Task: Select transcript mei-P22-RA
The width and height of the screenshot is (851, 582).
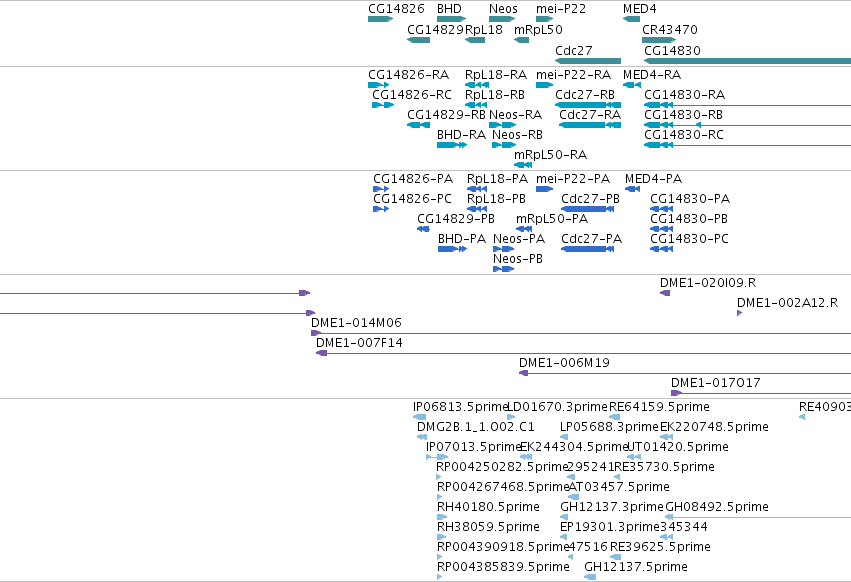Action: 544,85
